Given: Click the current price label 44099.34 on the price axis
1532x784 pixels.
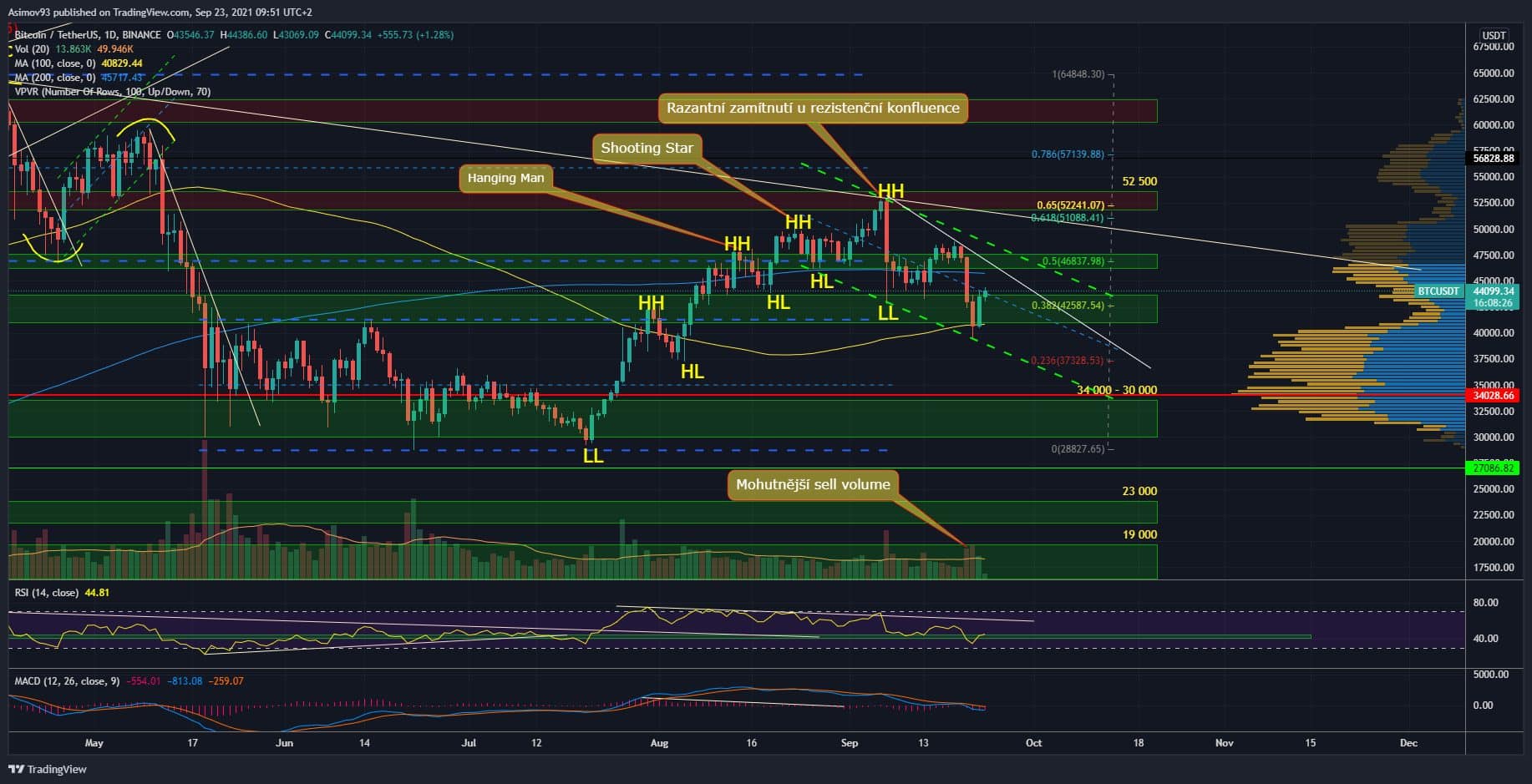Looking at the screenshot, I should coord(1494,291).
